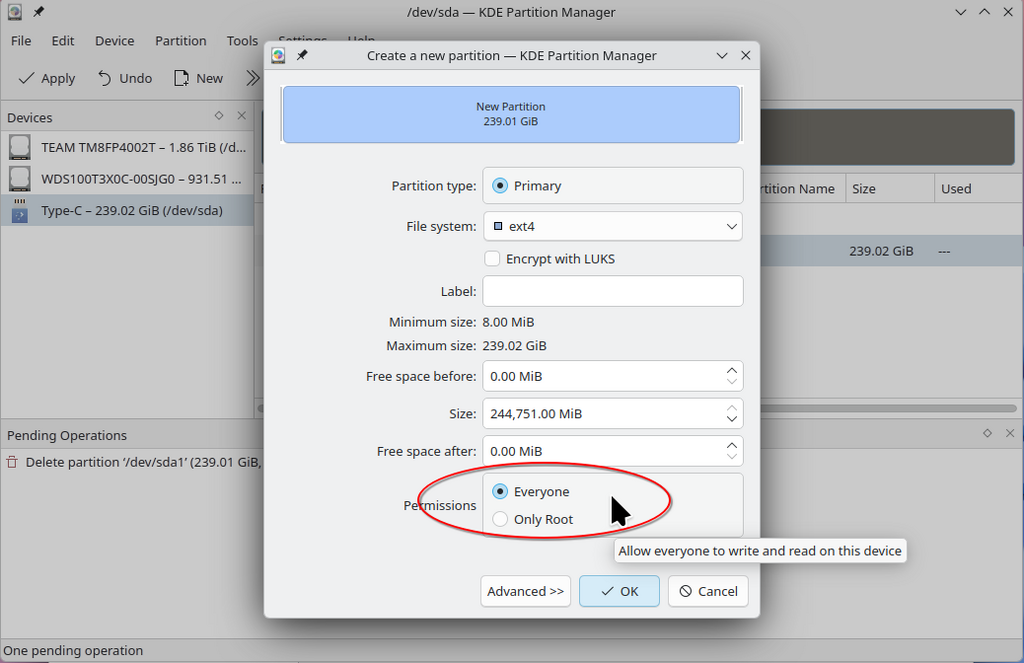Increase the Size value
The width and height of the screenshot is (1024, 663).
[x=731, y=407]
